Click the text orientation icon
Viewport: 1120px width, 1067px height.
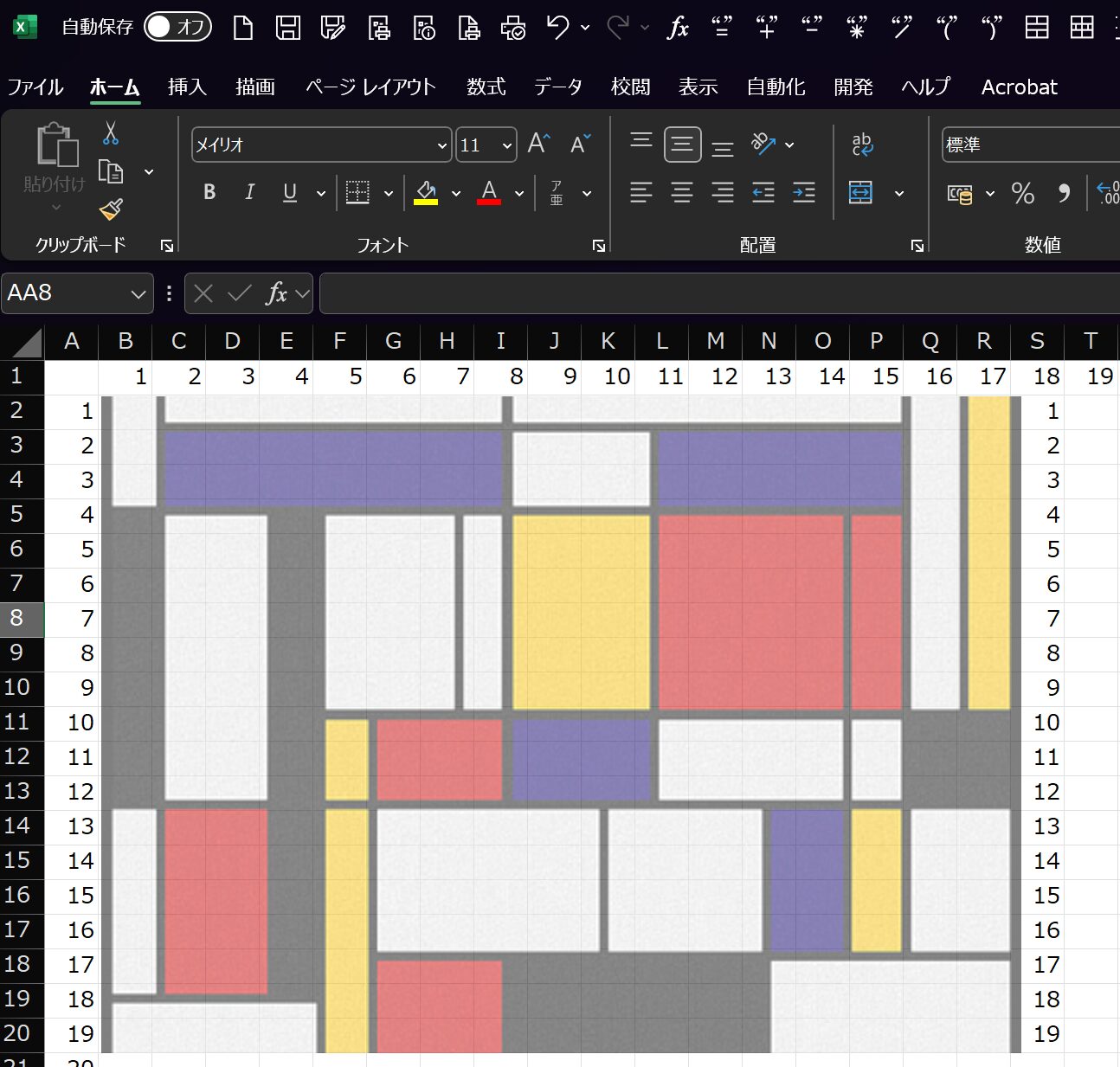click(763, 144)
